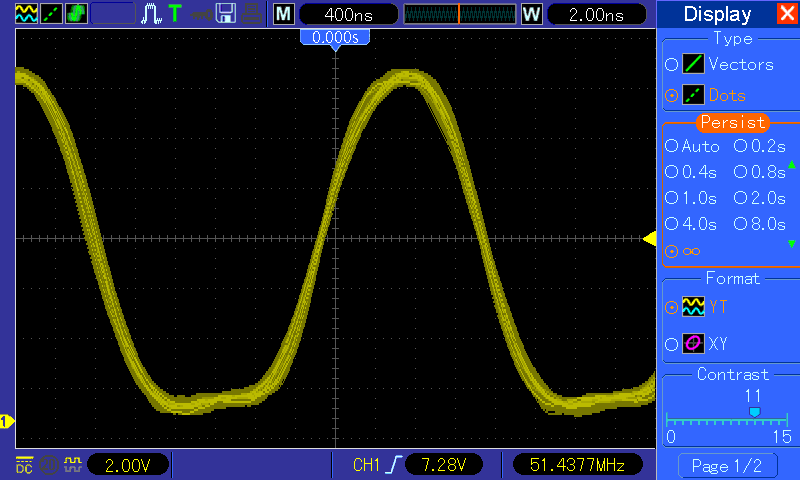Image resolution: width=800 pixels, height=480 pixels.
Task: Click the 51.4377MHz frequency counter readout
Action: tap(577, 465)
